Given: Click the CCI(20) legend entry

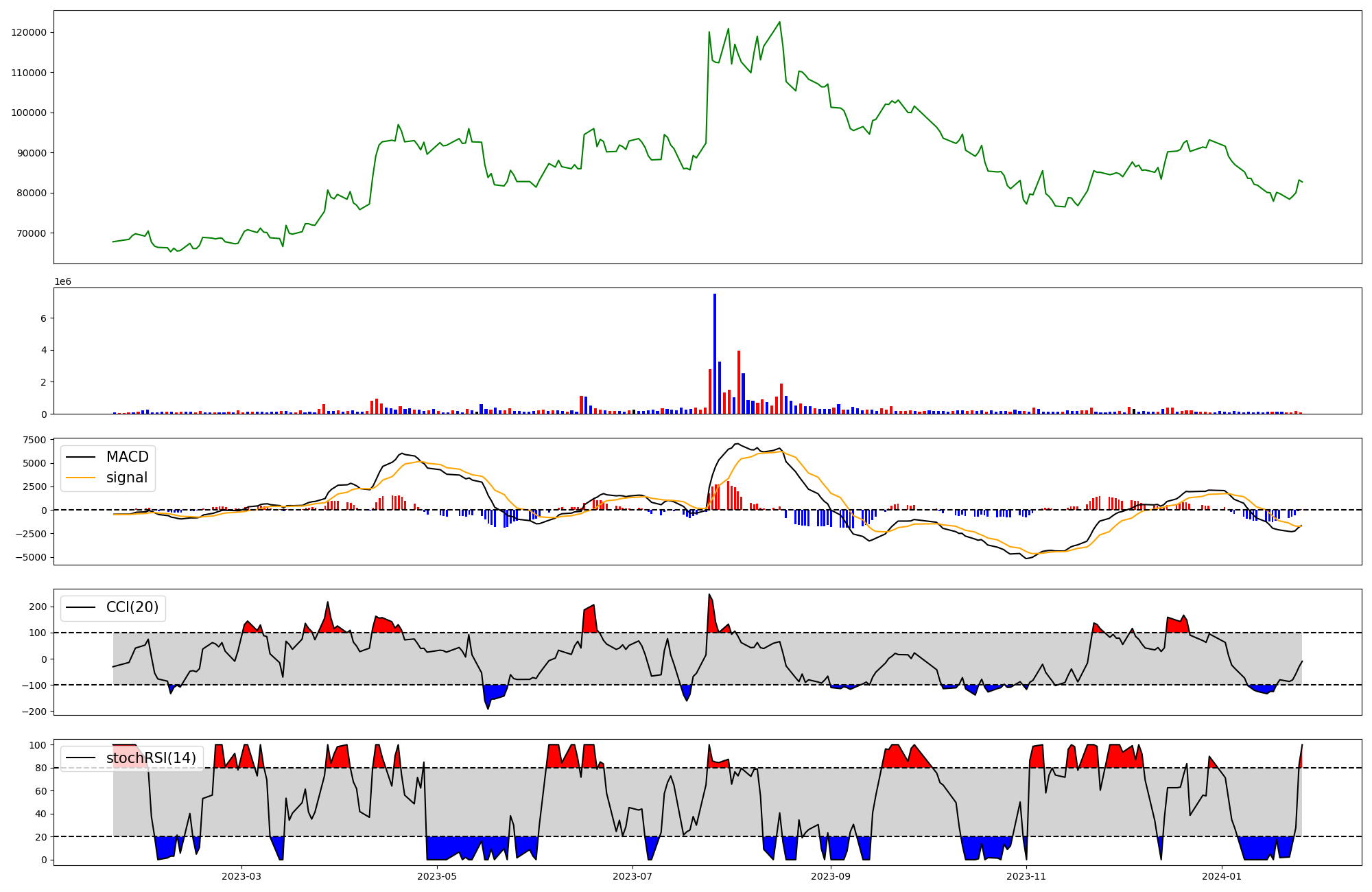Looking at the screenshot, I should pos(132,607).
